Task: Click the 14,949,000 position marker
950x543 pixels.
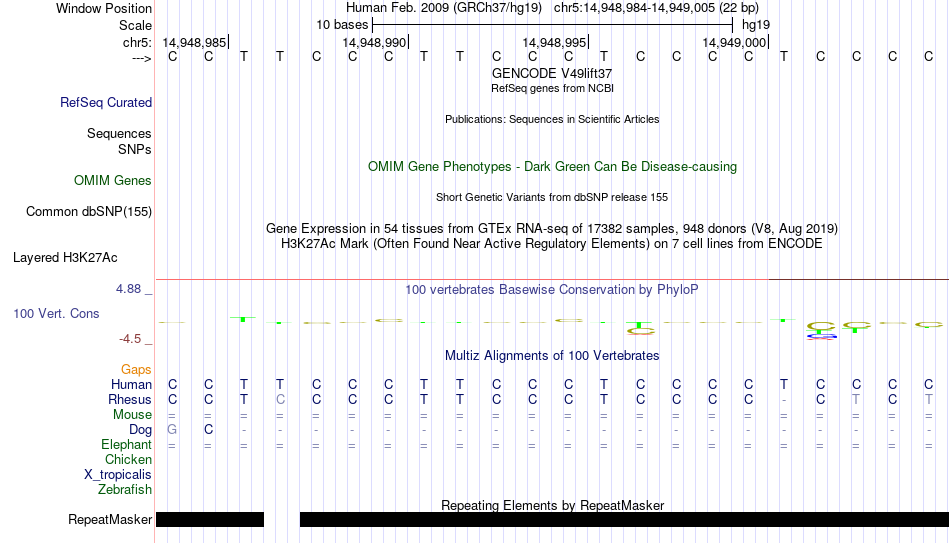Action: (735, 42)
